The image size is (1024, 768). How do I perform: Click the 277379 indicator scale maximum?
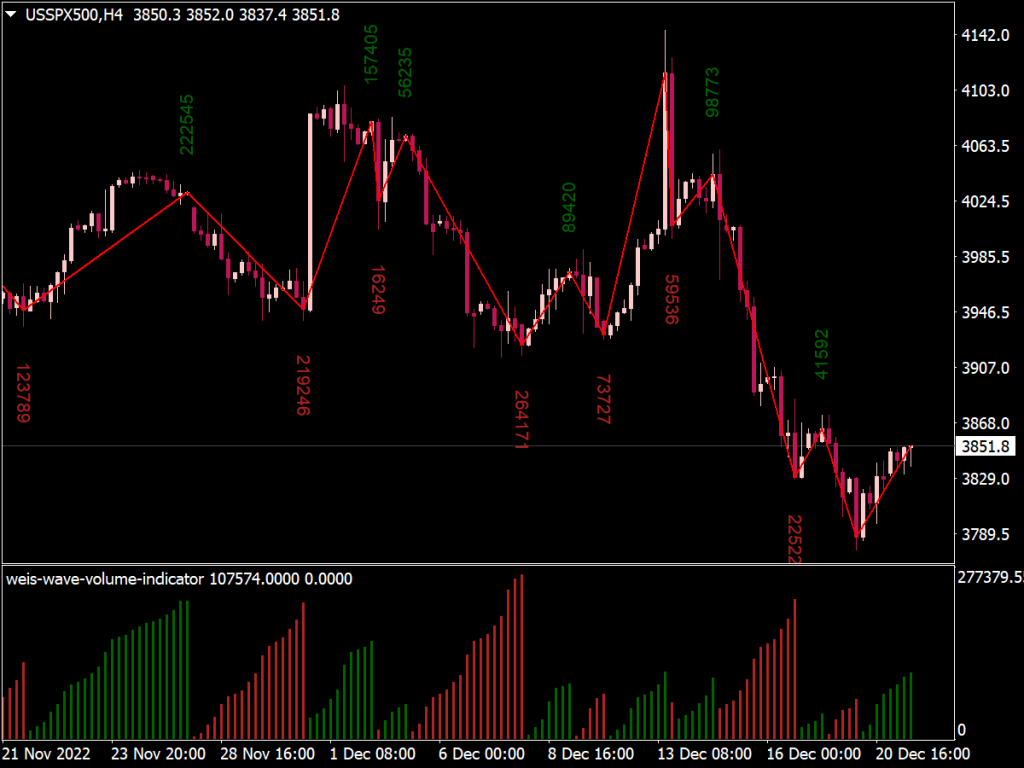990,578
